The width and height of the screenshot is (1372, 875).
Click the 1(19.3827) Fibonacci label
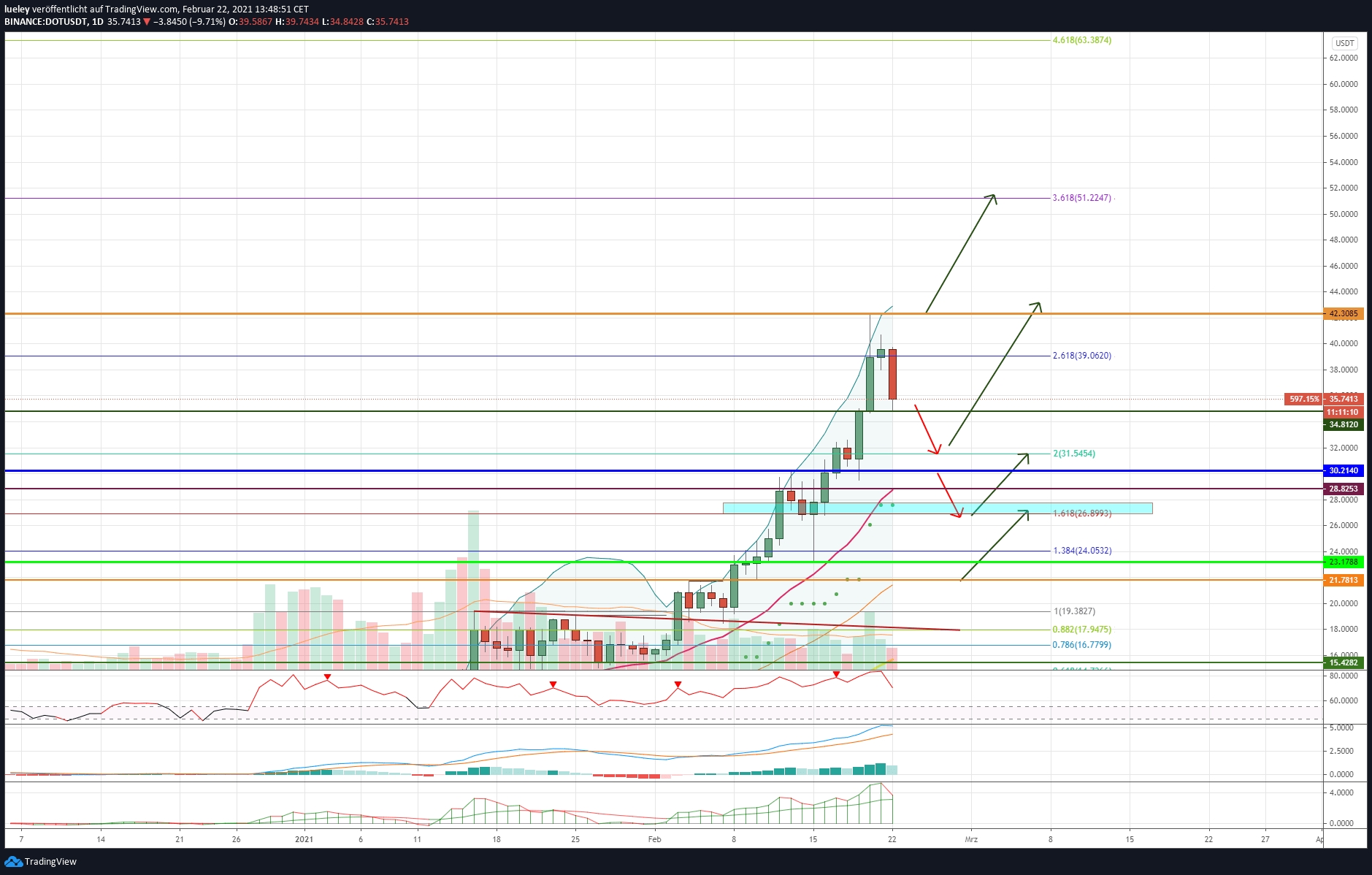tap(1073, 611)
